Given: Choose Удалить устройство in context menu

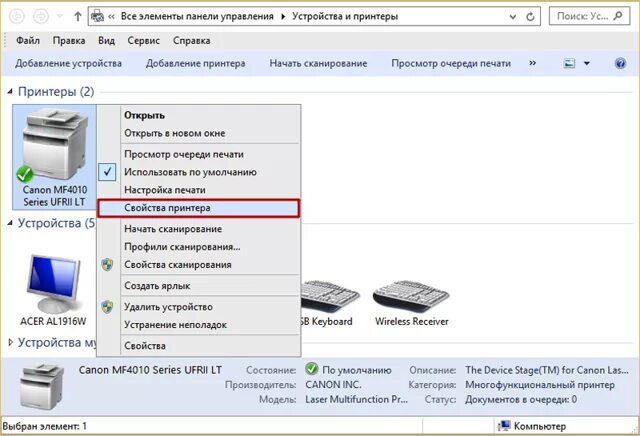Looking at the screenshot, I should [199, 307].
